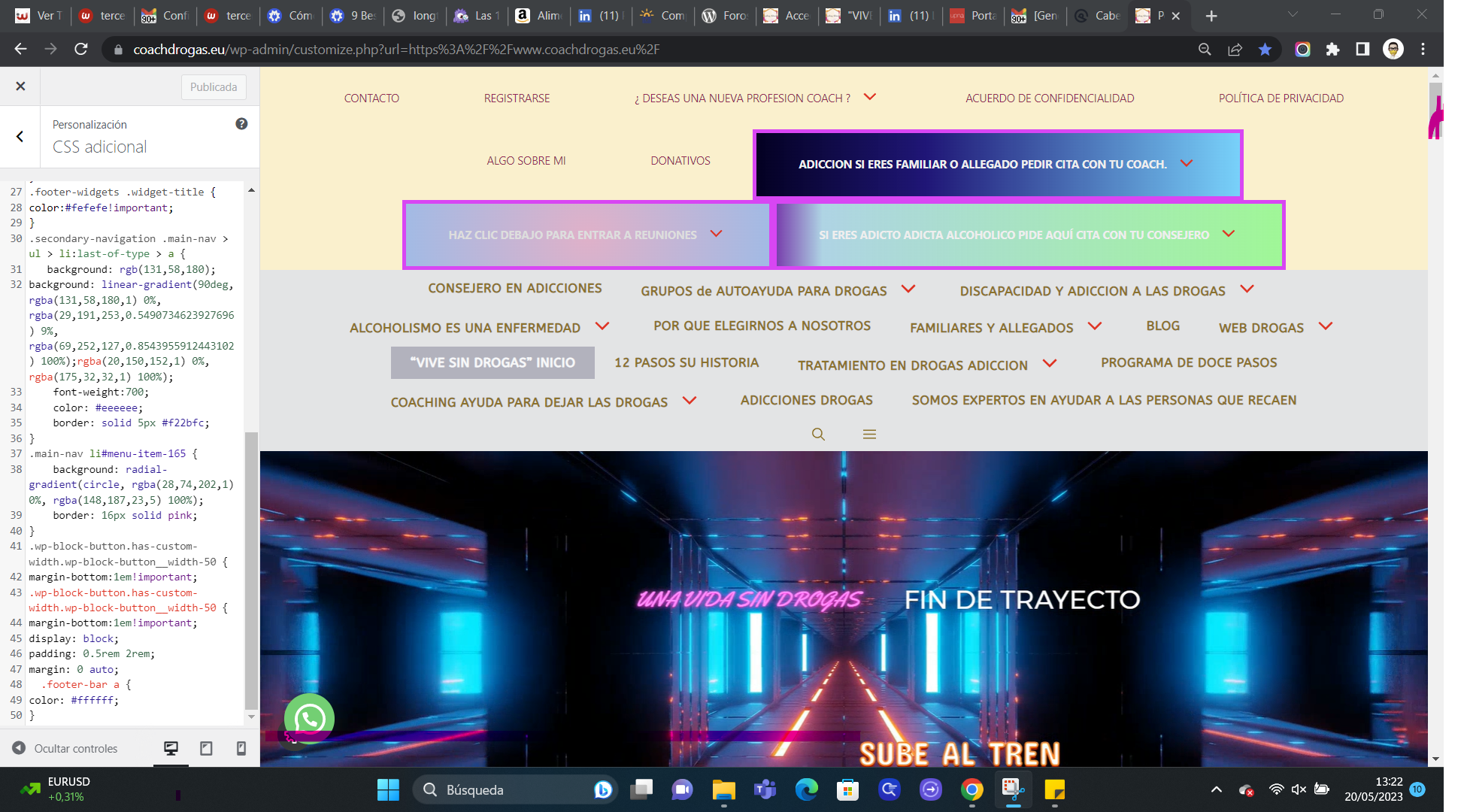Expand ADICCION SI ERES FAMILIAR dropdown arrow
Image resolution: width=1467 pixels, height=812 pixels.
coord(1187,163)
